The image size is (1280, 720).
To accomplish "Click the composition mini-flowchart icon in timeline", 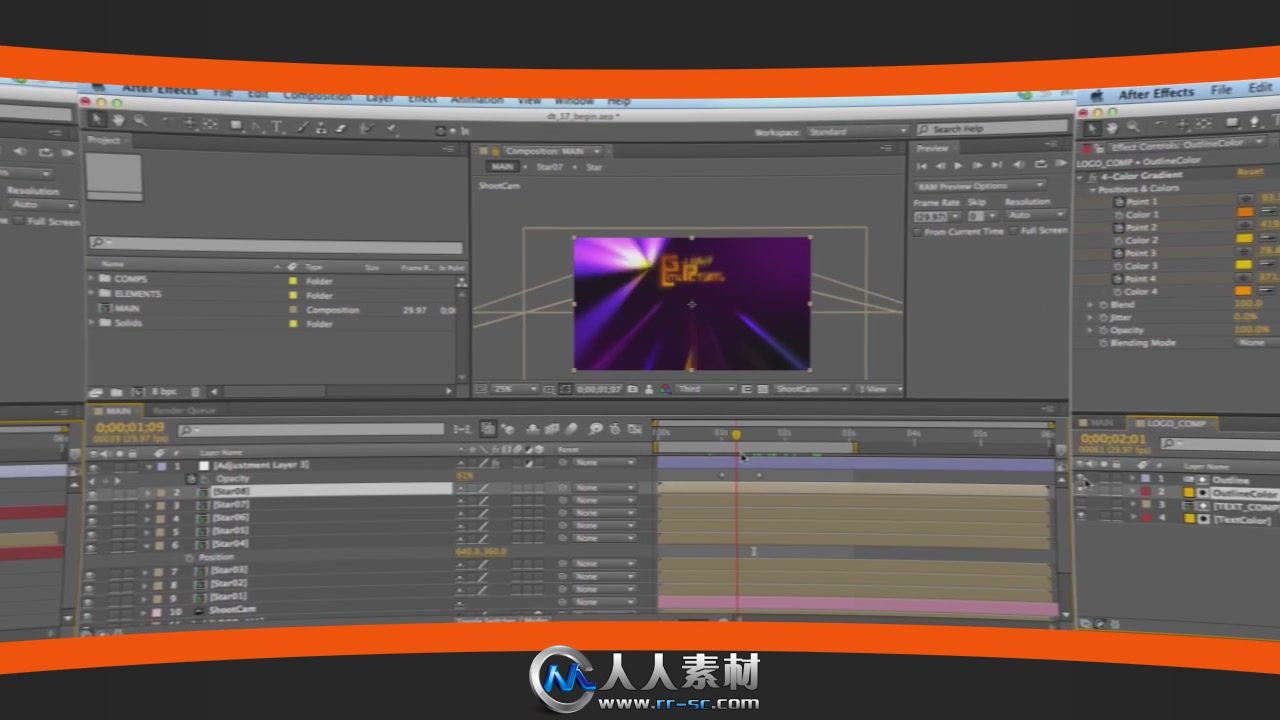I will coord(462,429).
